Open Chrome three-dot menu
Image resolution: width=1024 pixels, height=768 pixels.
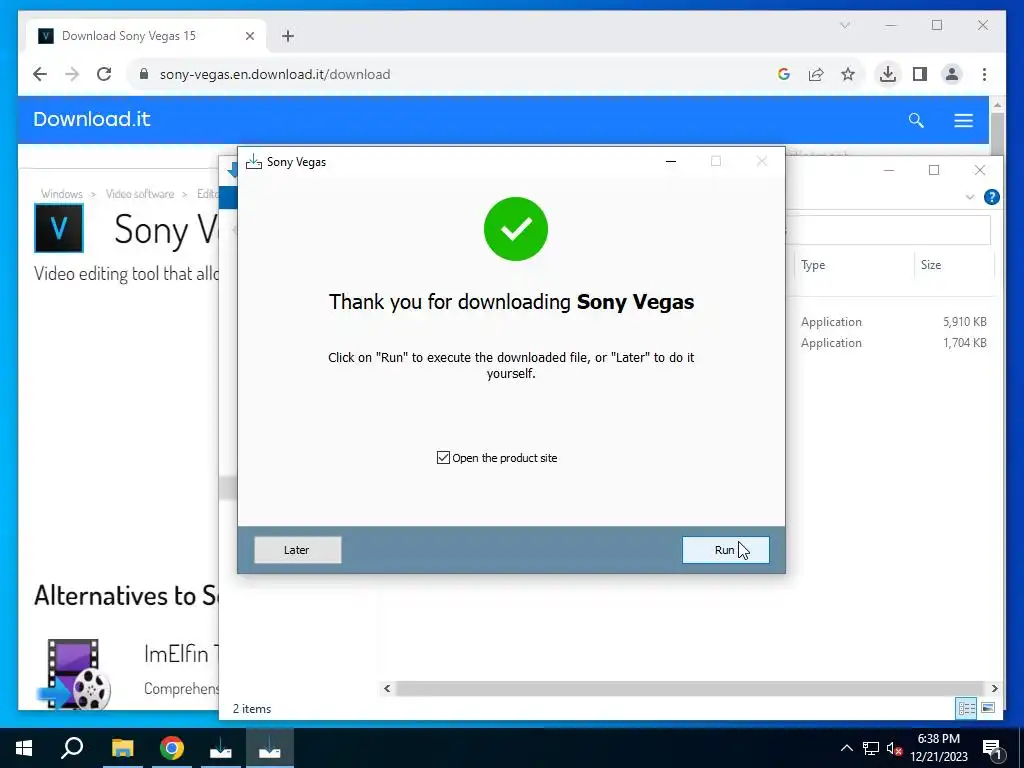tap(984, 74)
